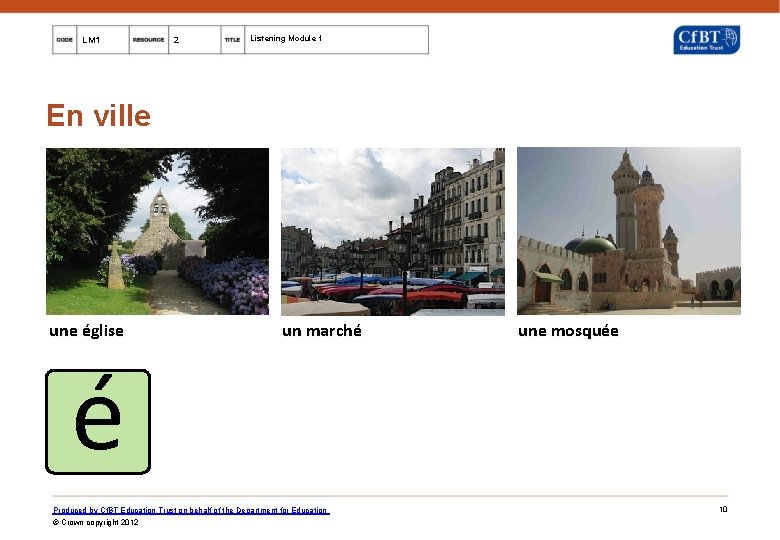Click the page number 10
Viewport: 780px width, 540px height.
723,509
